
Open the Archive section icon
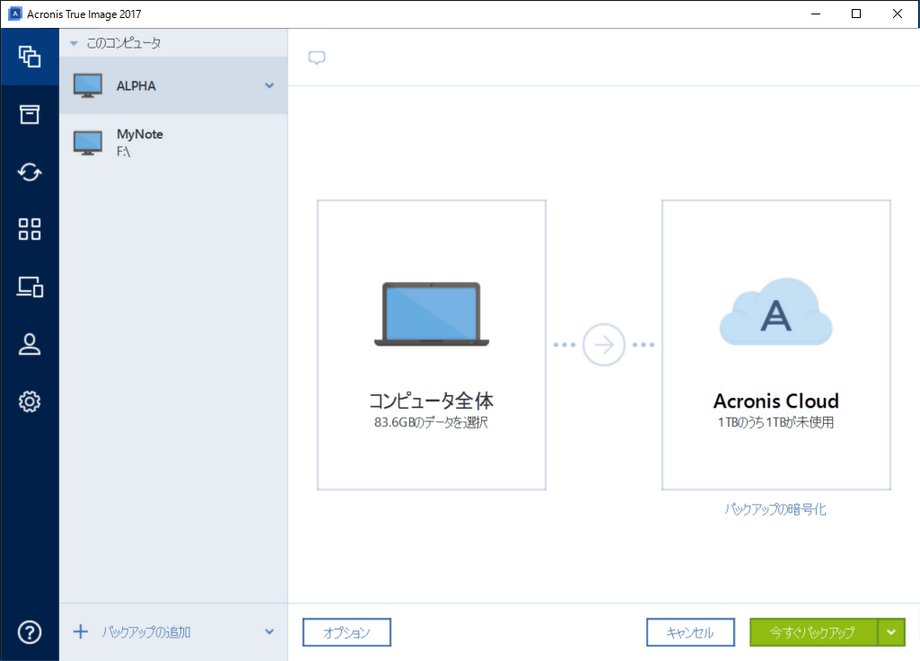[x=29, y=114]
